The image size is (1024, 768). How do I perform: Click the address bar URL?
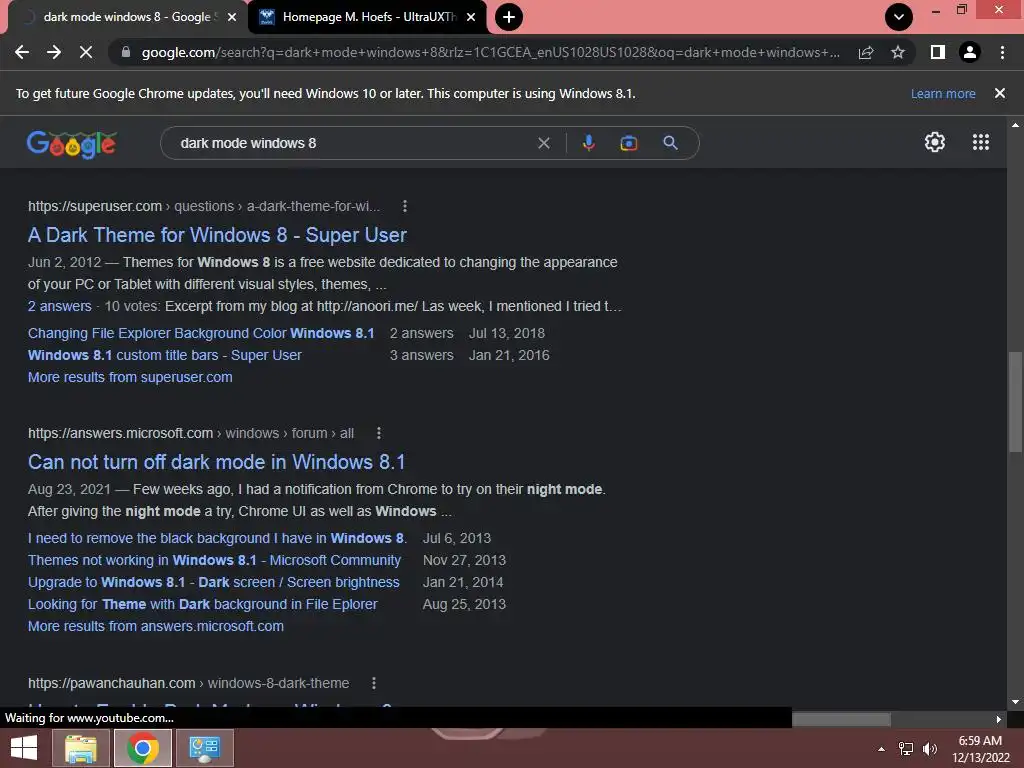click(x=491, y=52)
